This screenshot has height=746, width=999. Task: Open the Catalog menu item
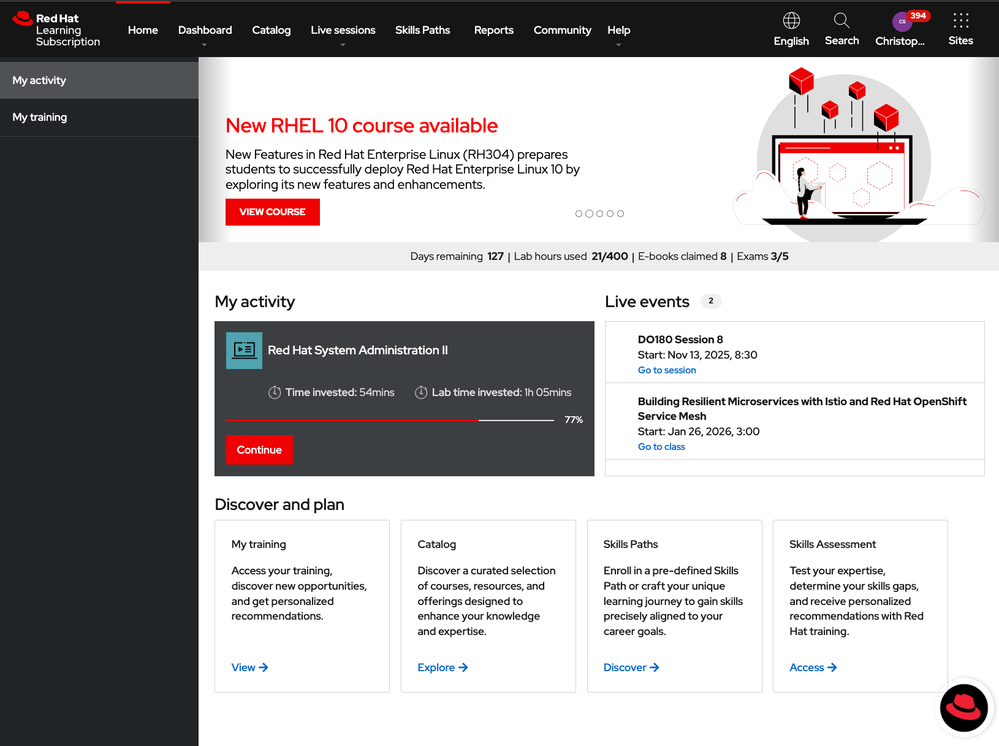pyautogui.click(x=271, y=30)
